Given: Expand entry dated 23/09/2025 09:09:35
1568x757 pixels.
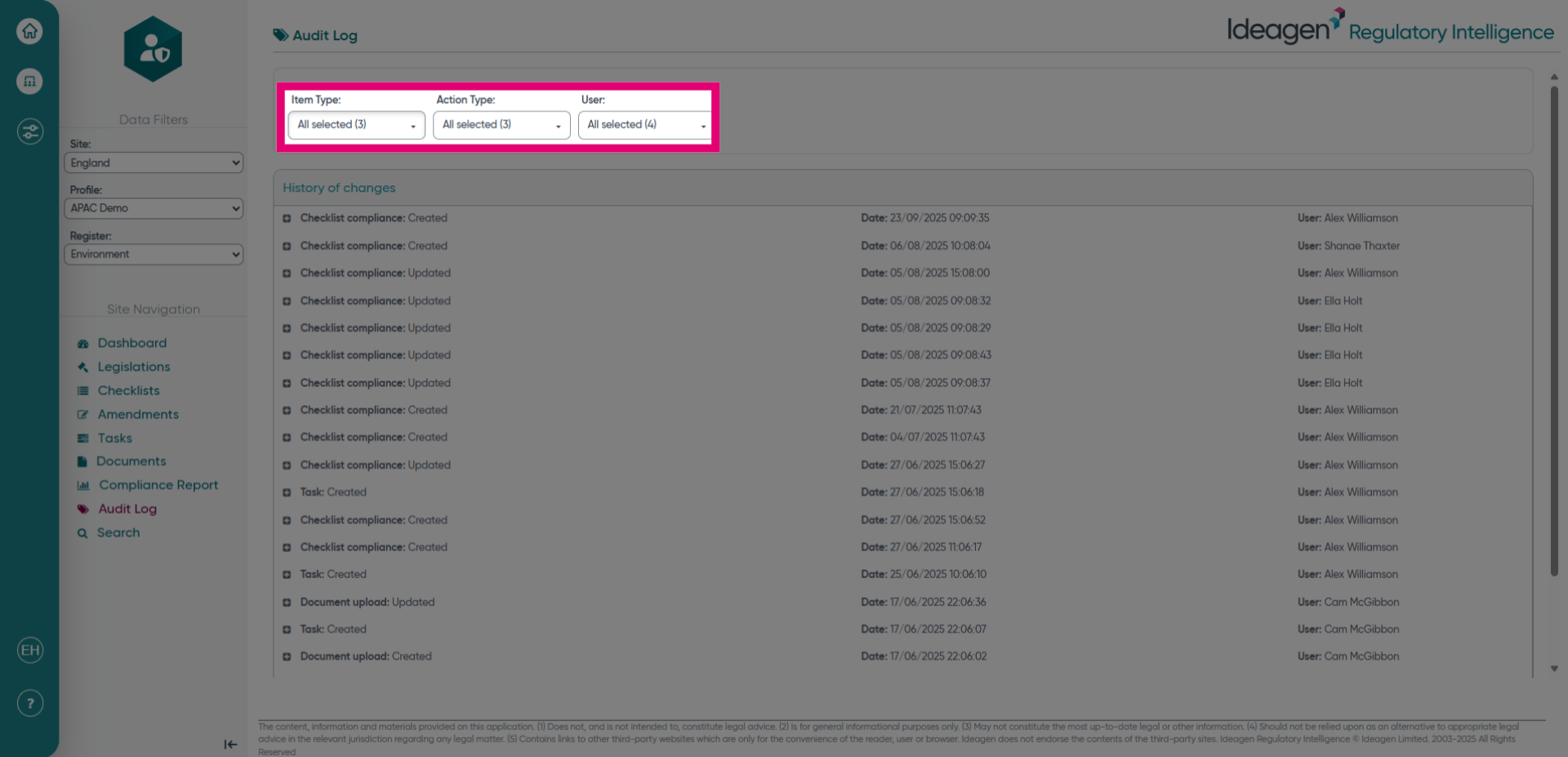Looking at the screenshot, I should coord(287,219).
